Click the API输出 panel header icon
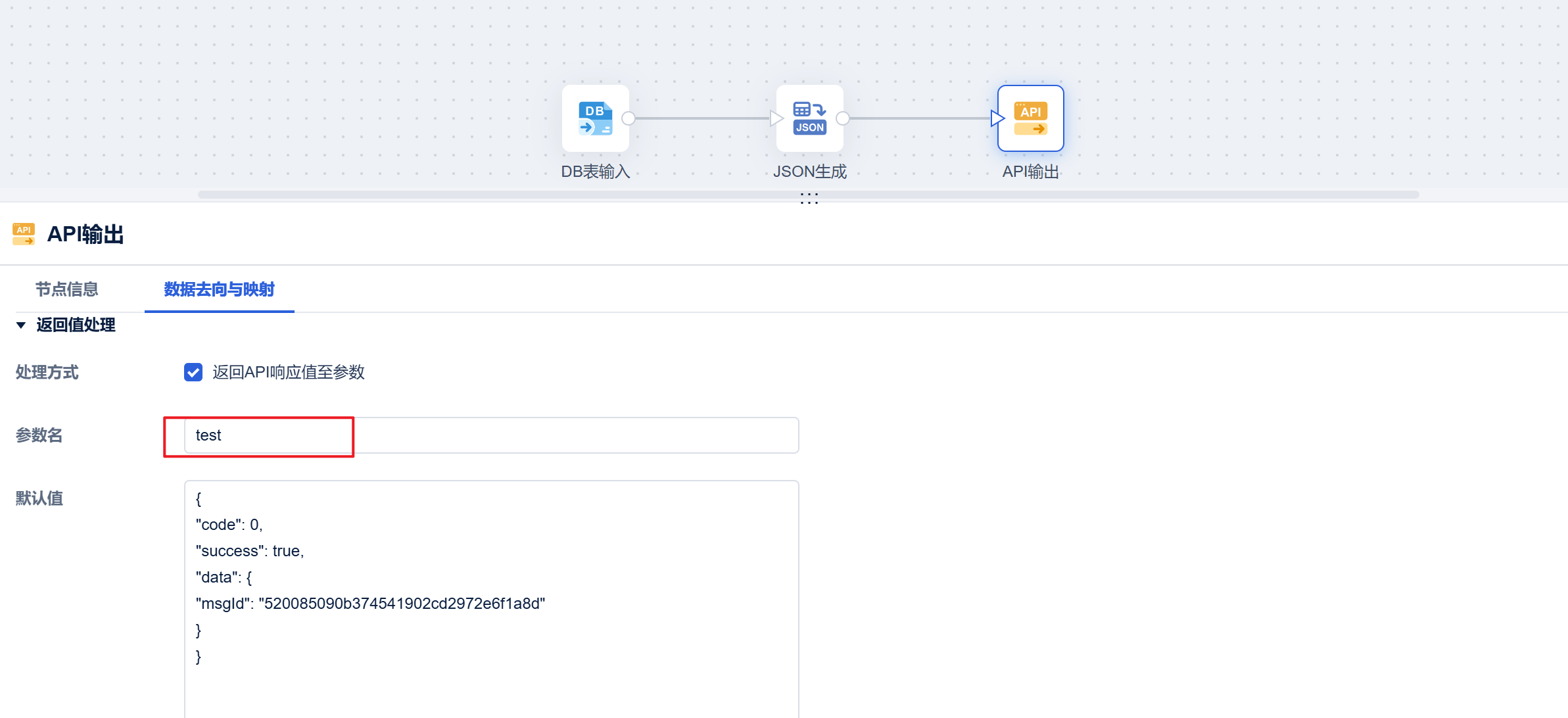The width and height of the screenshot is (1568, 718). [24, 234]
